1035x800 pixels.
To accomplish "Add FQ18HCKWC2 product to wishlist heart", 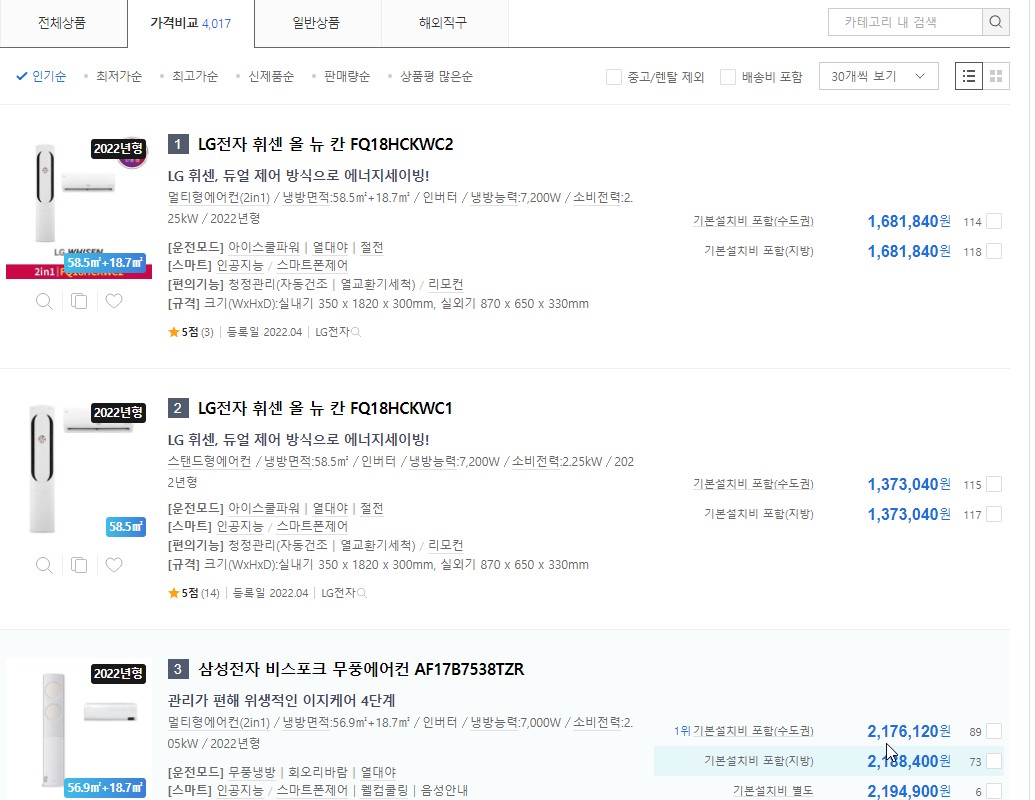I will (x=114, y=302).
